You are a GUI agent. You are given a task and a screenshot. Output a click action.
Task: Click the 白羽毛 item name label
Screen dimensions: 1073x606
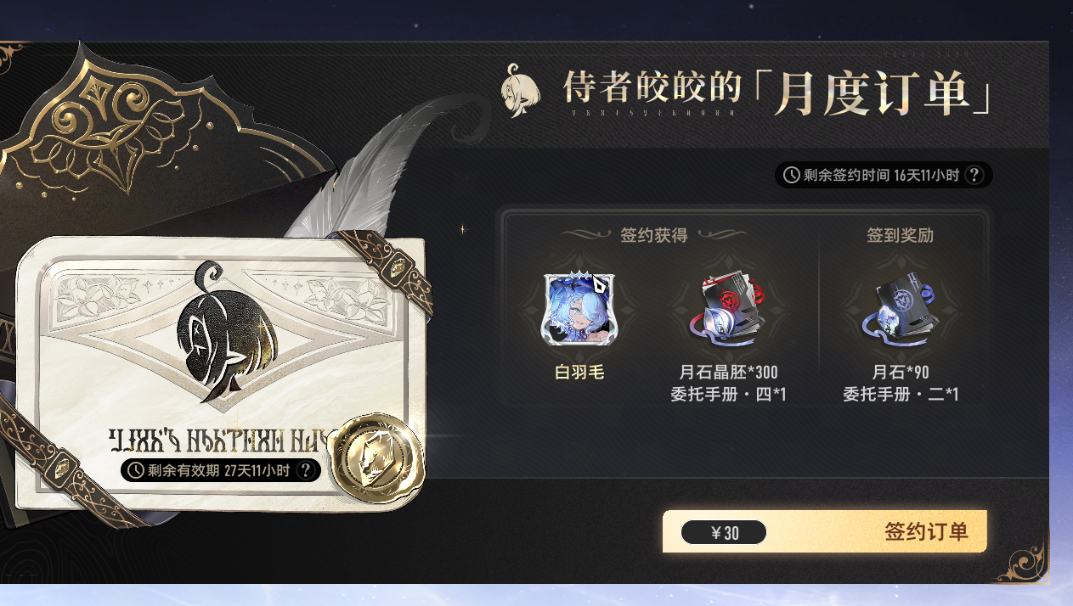pos(579,372)
